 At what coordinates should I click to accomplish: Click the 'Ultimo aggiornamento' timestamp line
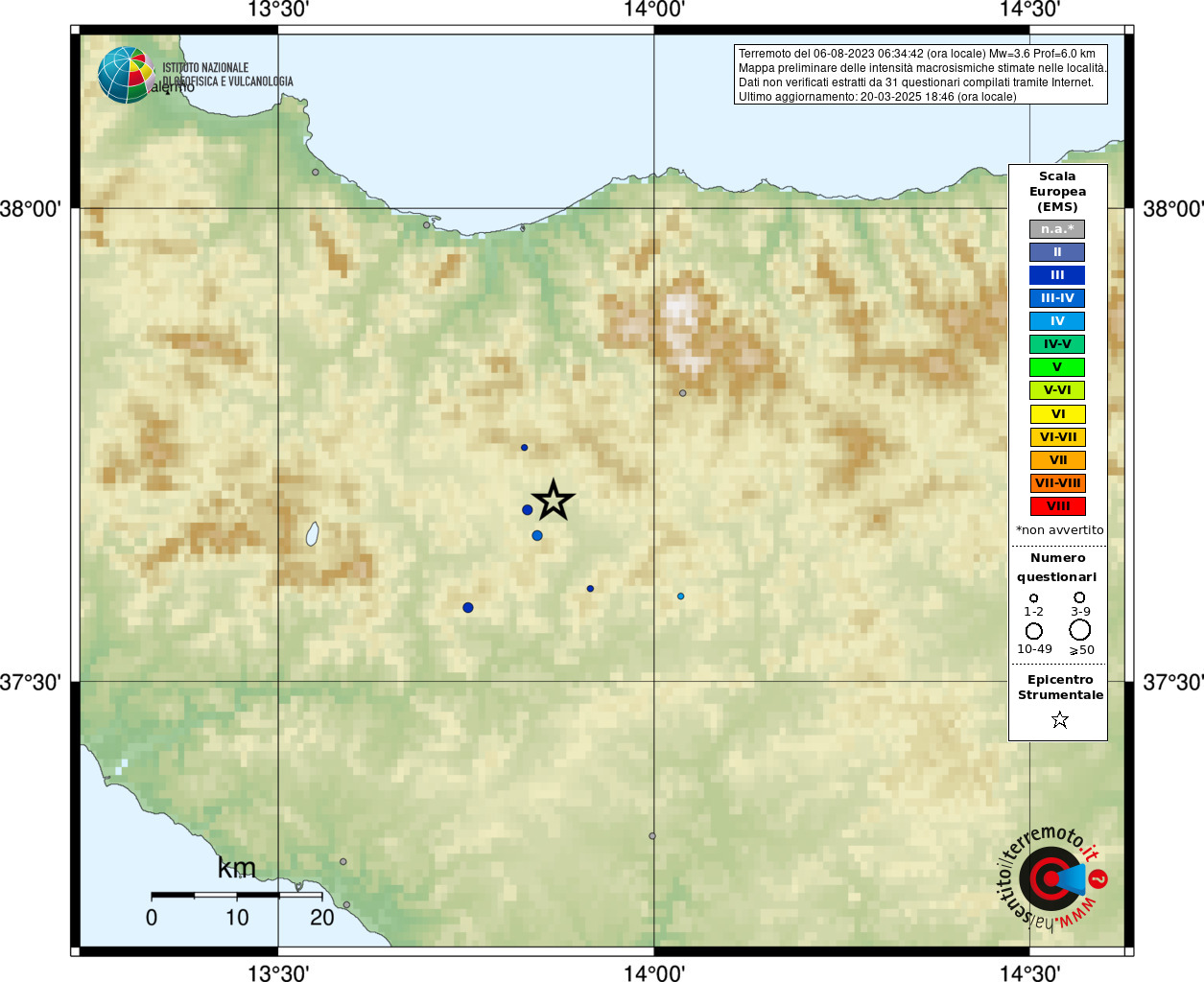click(x=877, y=97)
